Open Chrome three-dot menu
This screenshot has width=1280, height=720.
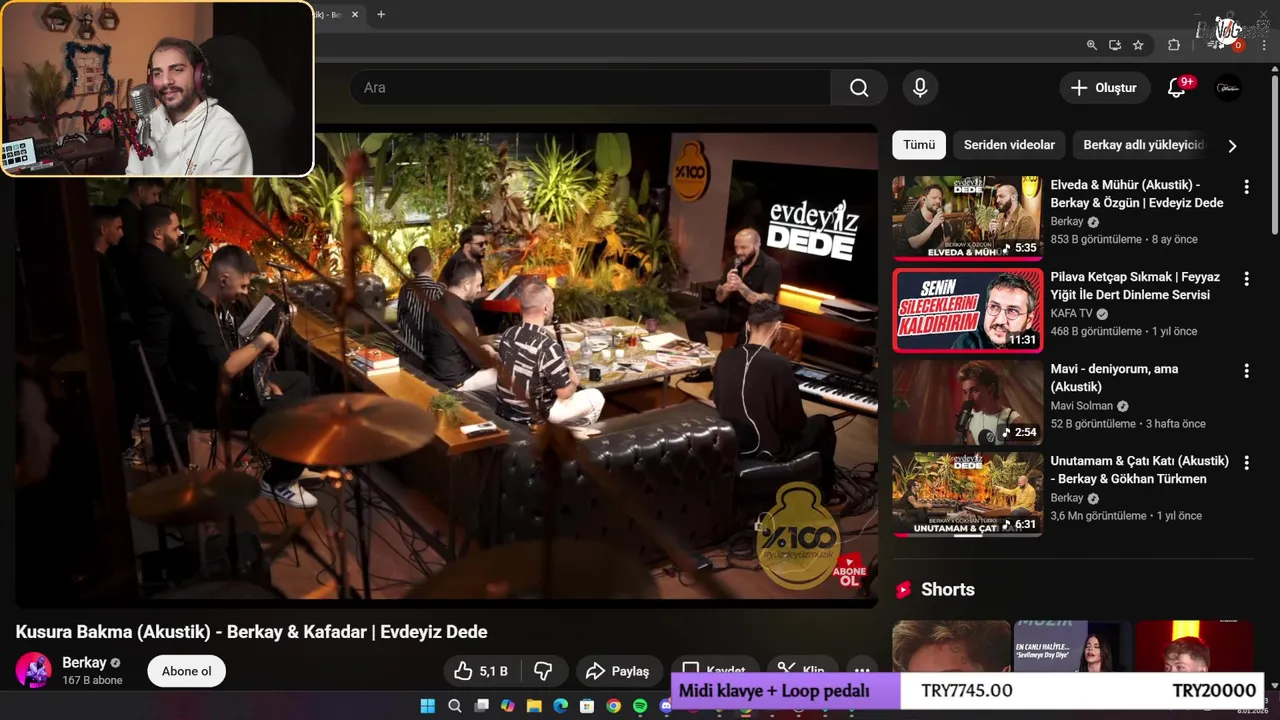1262,45
